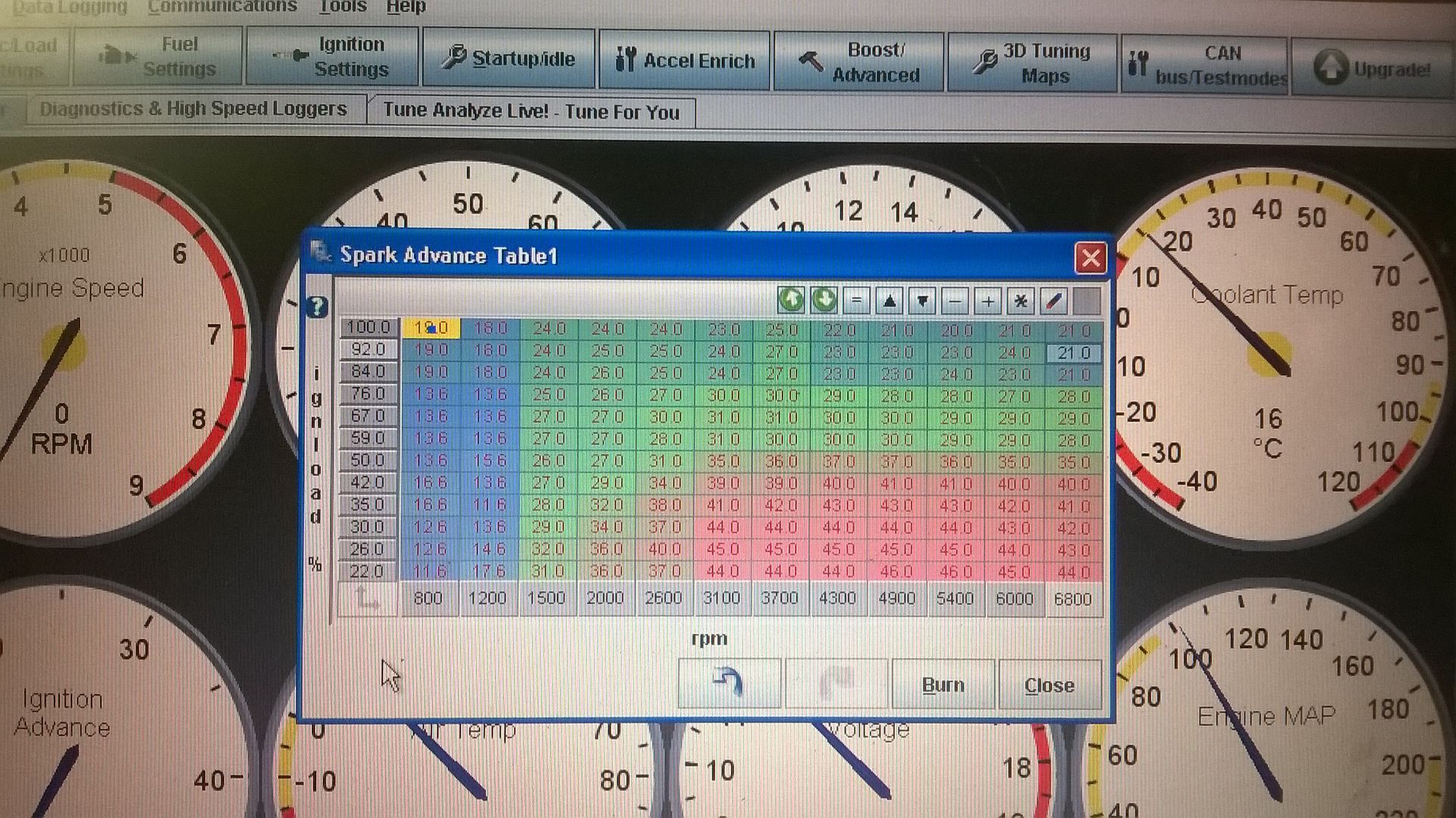Screen dimensions: 1456x818
Task: Close Spark Advance Table1 with red X
Action: [1090, 259]
